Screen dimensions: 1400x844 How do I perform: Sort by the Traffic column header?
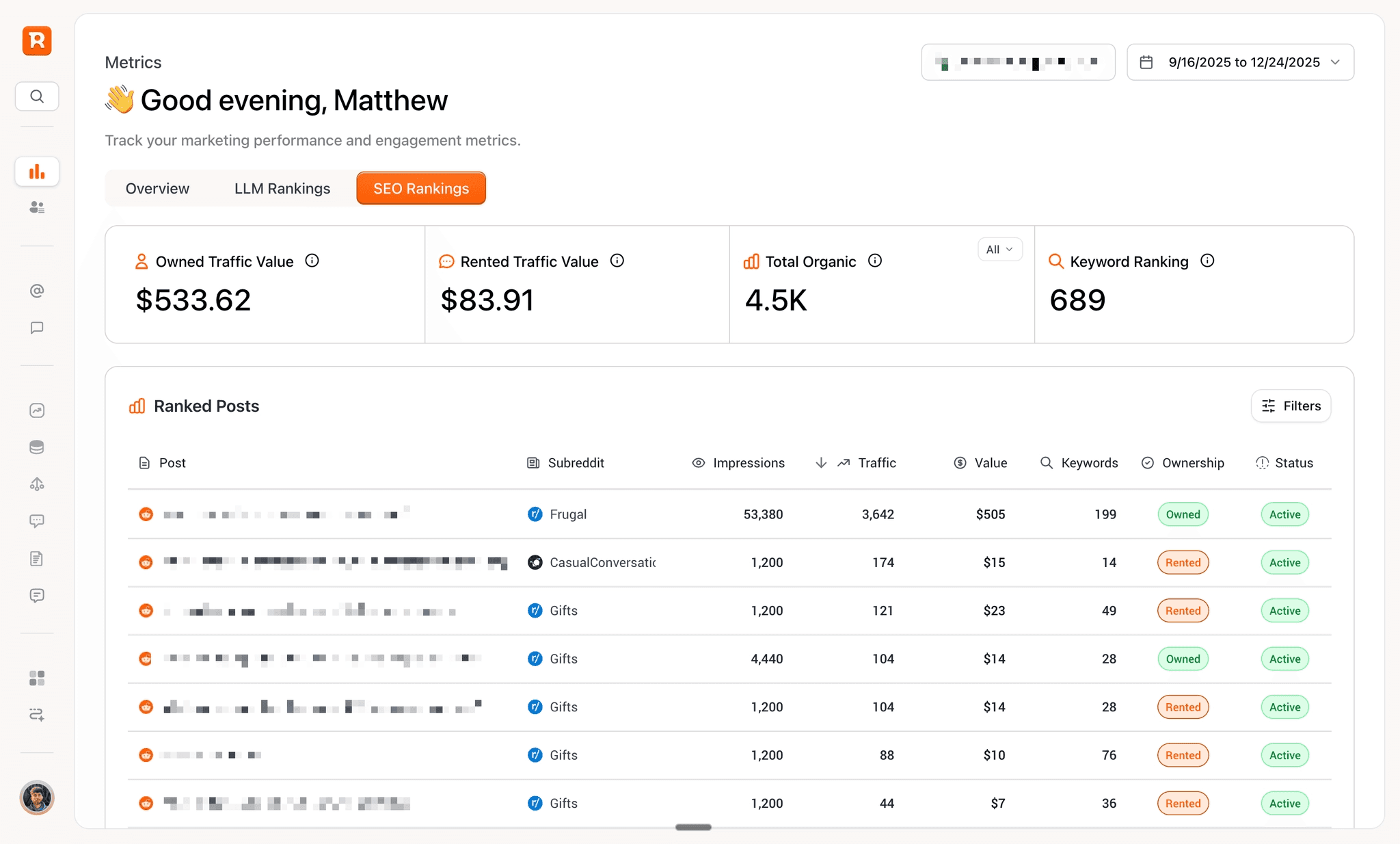(876, 463)
